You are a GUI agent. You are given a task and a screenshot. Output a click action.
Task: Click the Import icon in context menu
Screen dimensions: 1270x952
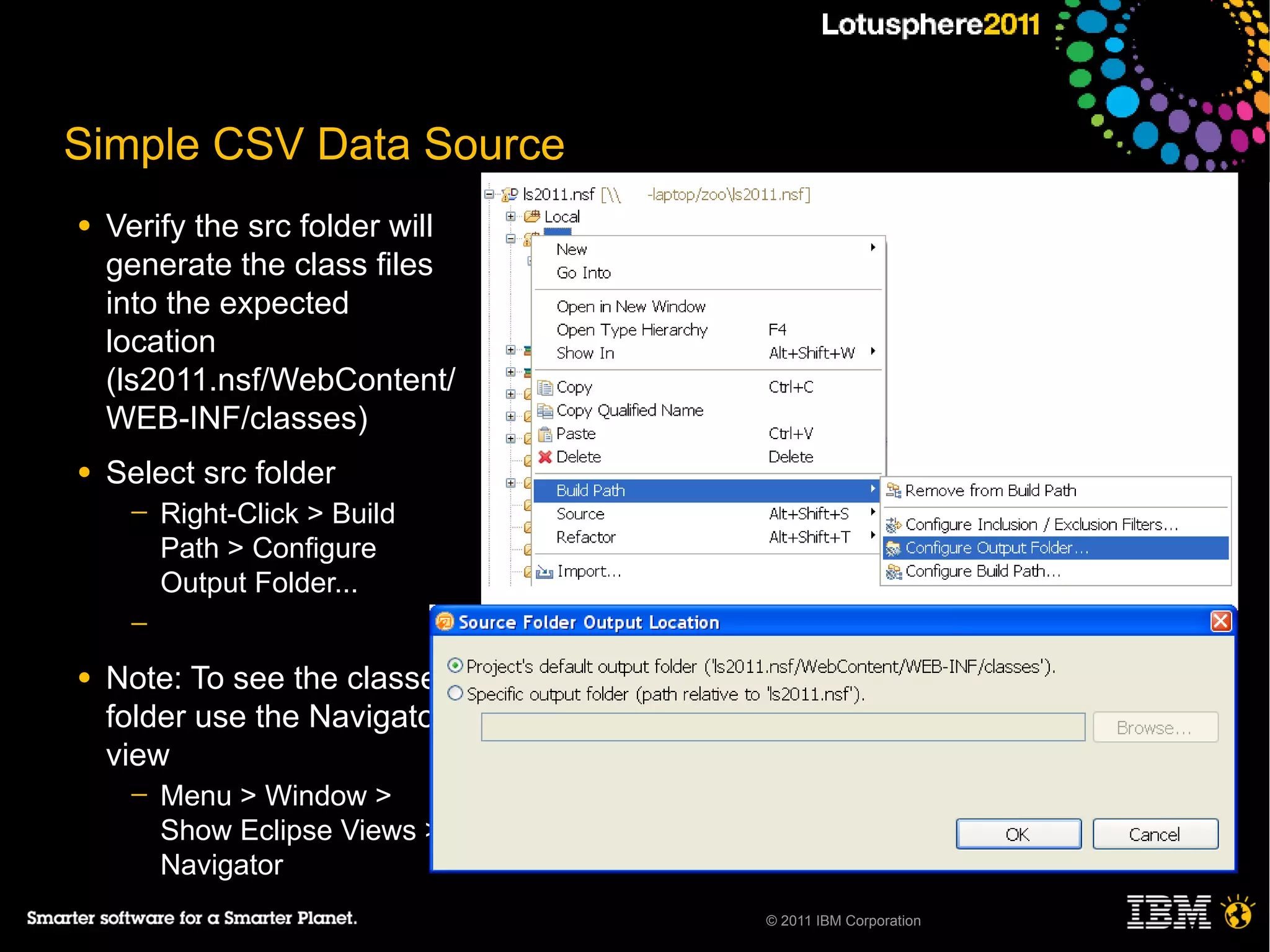click(544, 572)
